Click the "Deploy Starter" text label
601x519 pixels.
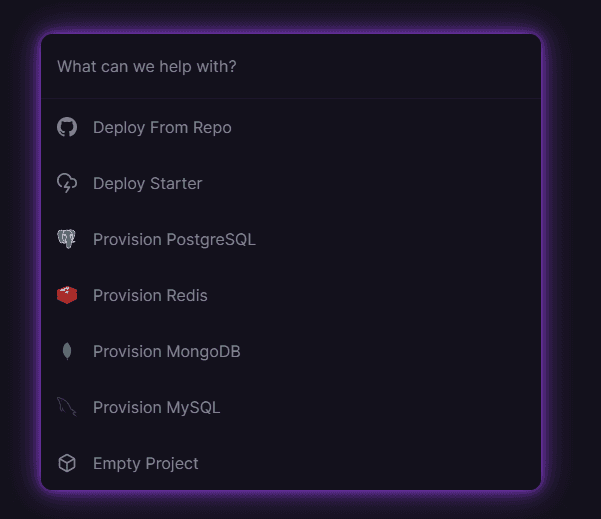(x=147, y=183)
